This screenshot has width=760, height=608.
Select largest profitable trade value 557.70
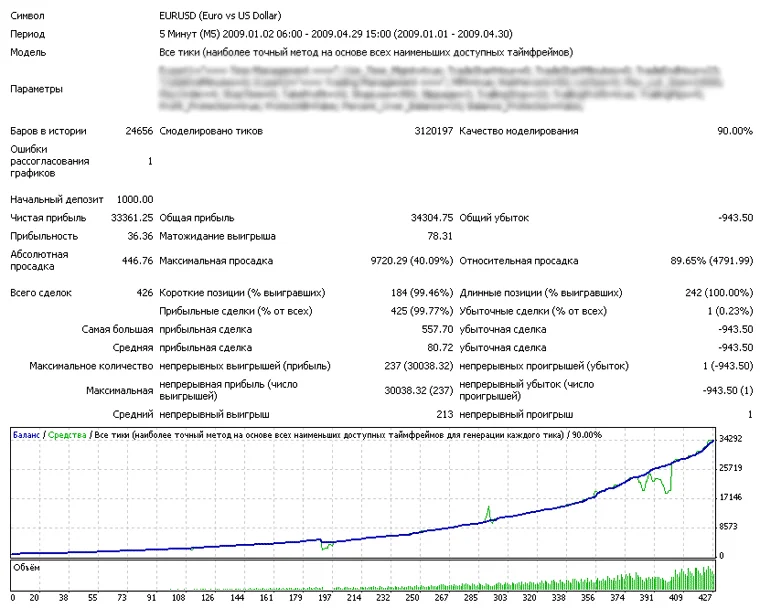(437, 330)
